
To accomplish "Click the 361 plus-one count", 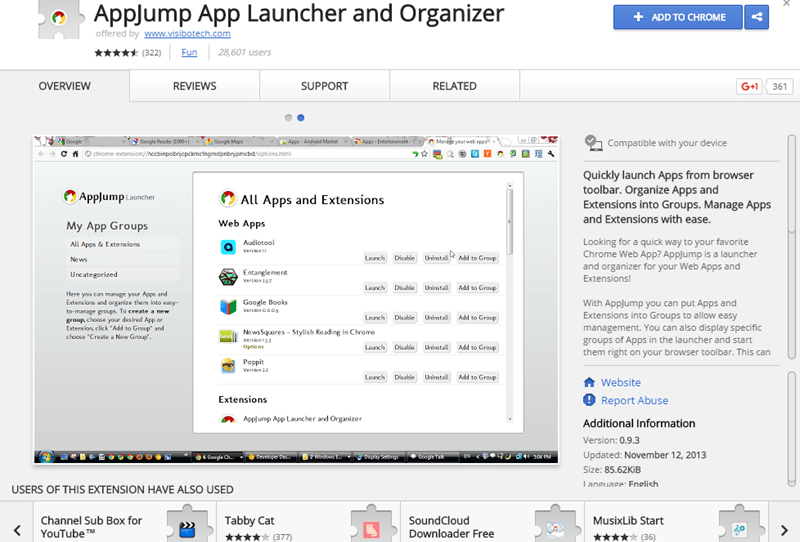I will (779, 87).
